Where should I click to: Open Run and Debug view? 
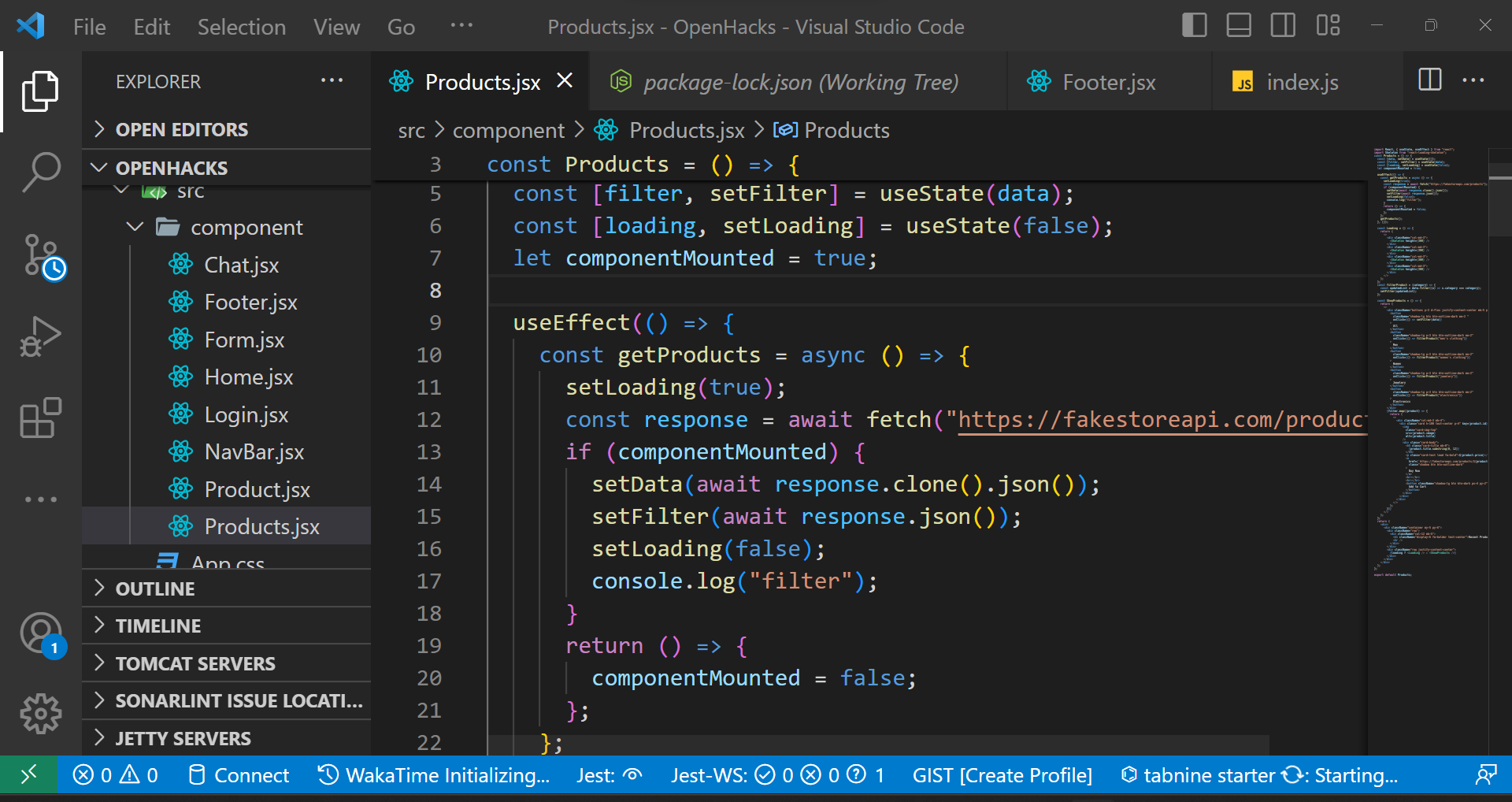tap(40, 337)
